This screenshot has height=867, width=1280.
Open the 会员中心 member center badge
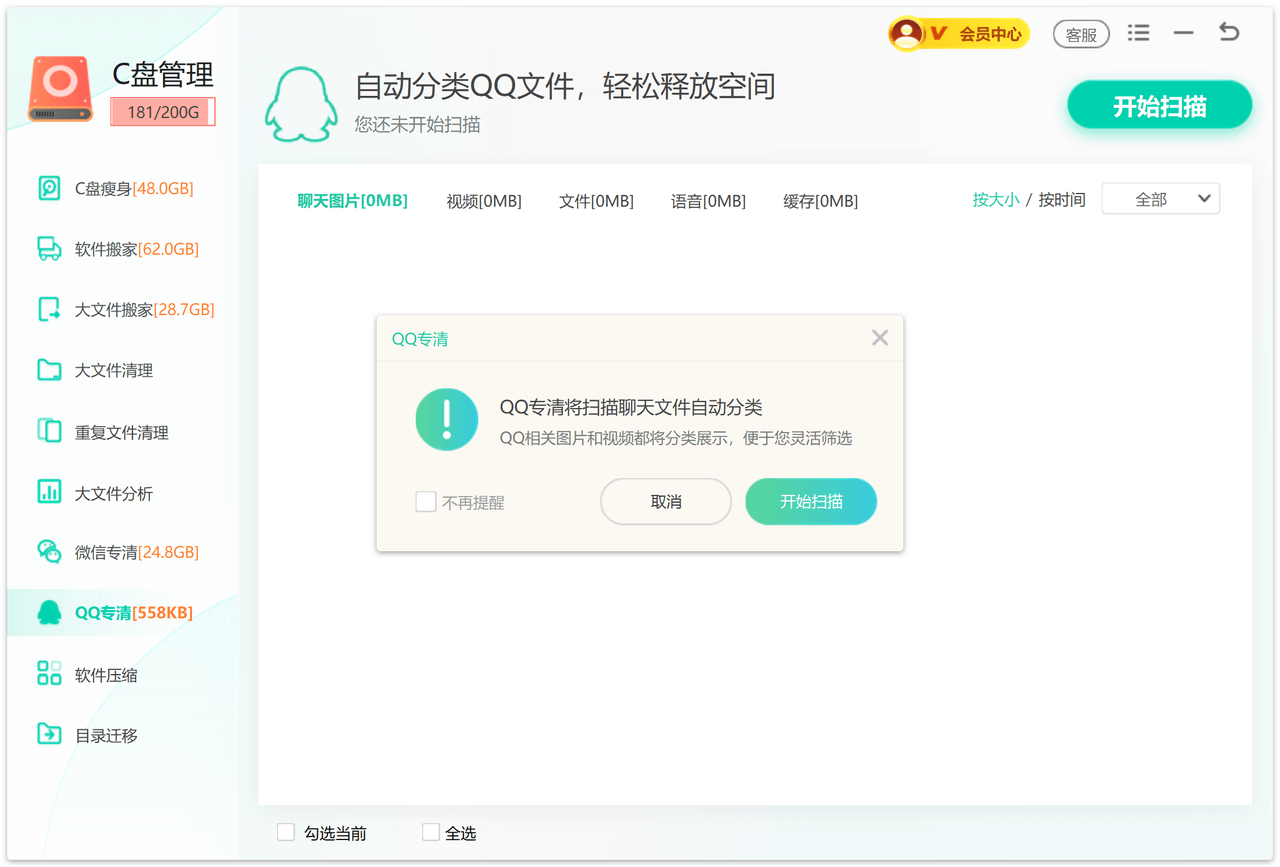[x=958, y=34]
